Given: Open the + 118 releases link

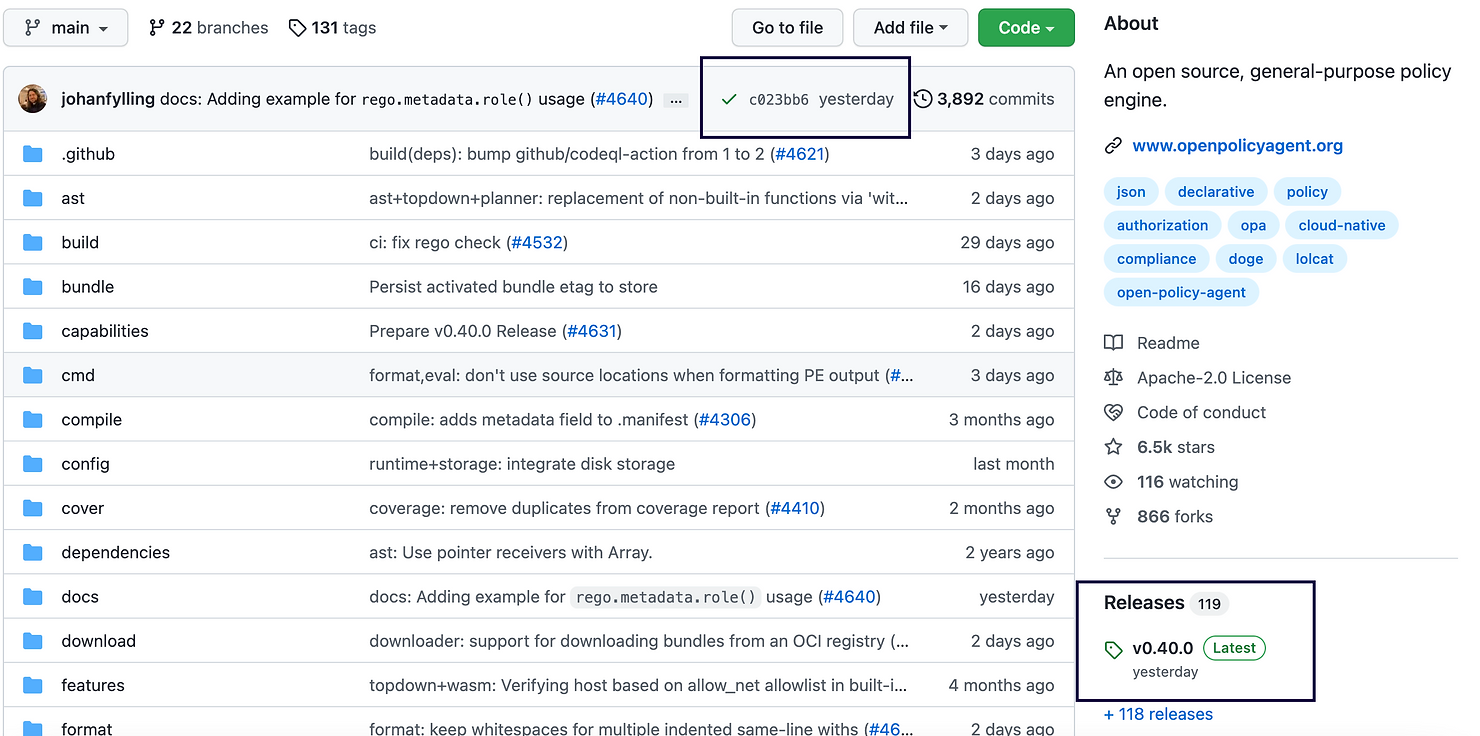Looking at the screenshot, I should click(x=1158, y=714).
